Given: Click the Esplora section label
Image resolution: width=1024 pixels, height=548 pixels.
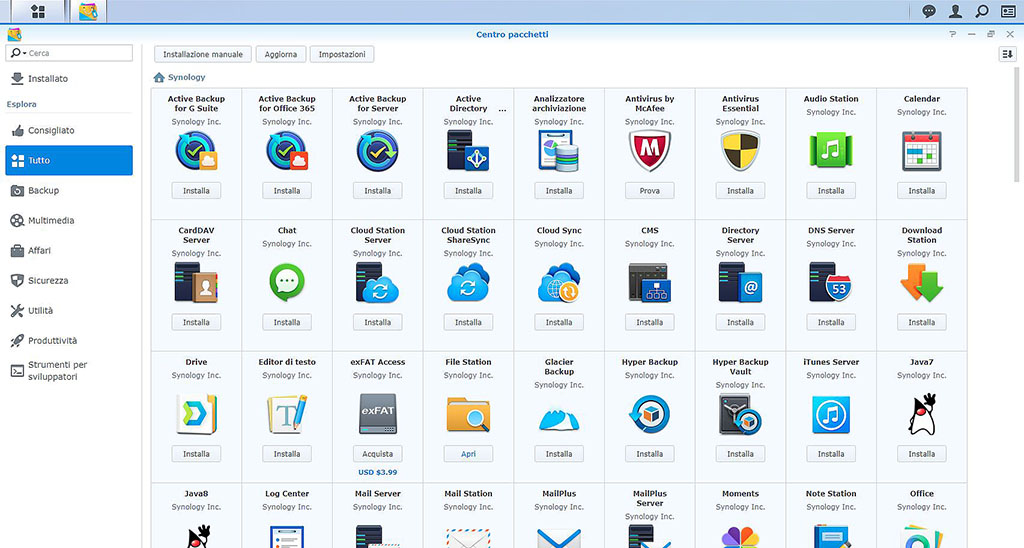Looking at the screenshot, I should click(x=22, y=104).
